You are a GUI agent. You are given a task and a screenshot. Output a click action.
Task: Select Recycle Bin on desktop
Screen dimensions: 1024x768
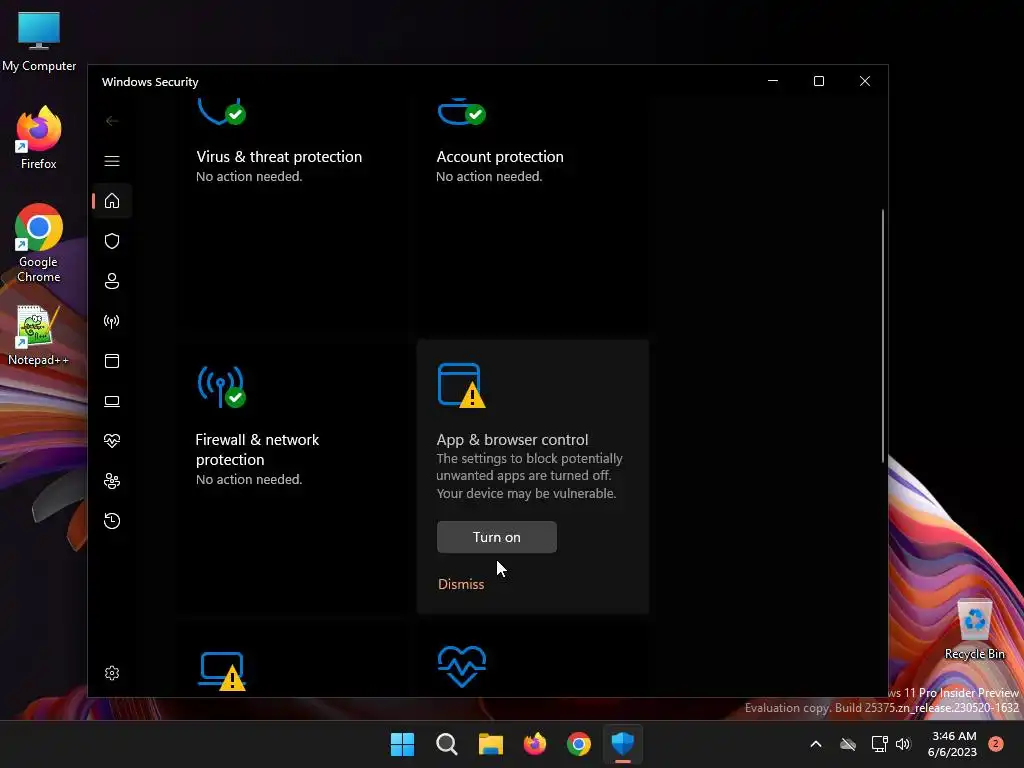pyautogui.click(x=974, y=630)
